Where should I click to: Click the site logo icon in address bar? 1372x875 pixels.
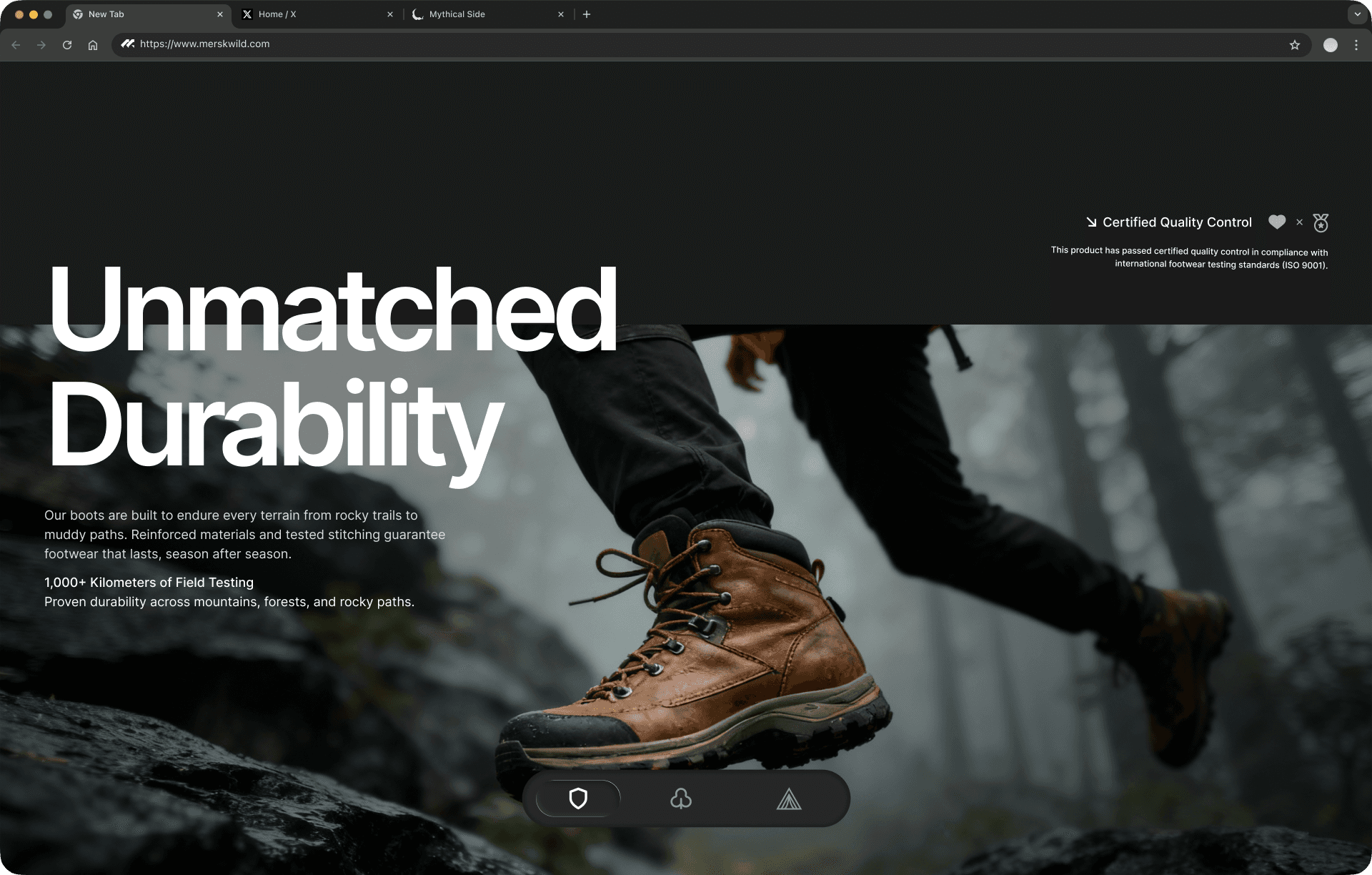[127, 44]
